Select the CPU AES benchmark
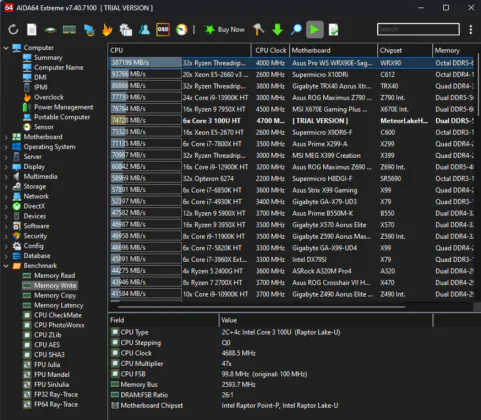 pos(47,345)
